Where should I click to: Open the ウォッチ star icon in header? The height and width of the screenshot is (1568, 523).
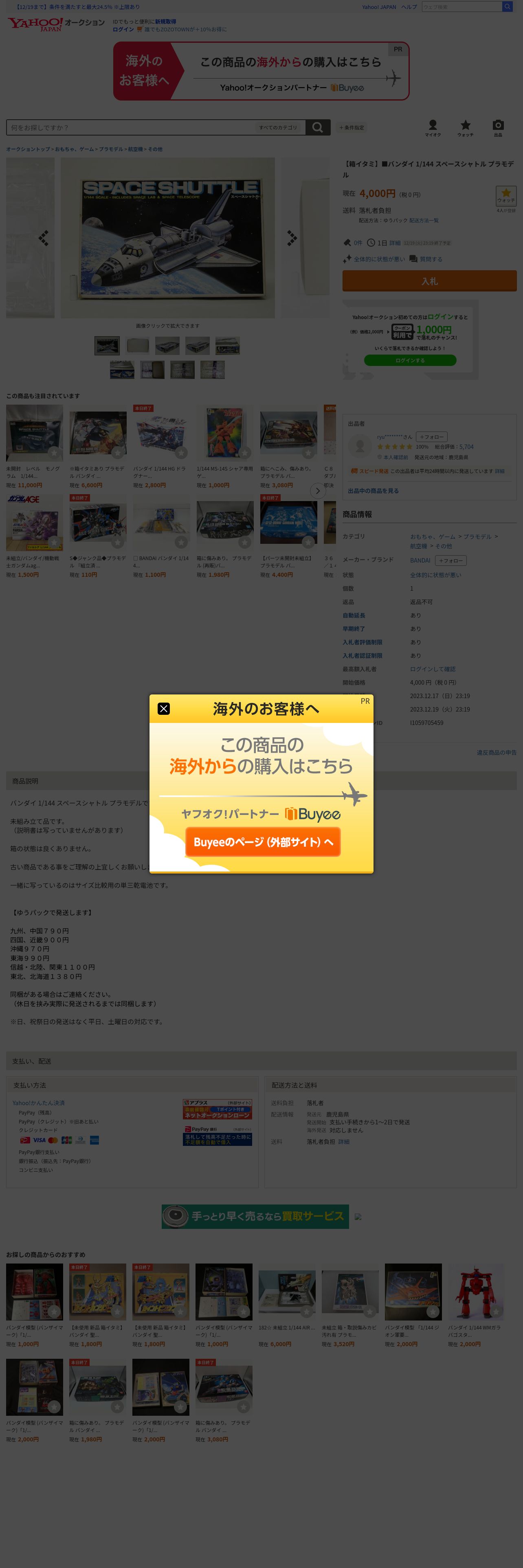pos(465,128)
